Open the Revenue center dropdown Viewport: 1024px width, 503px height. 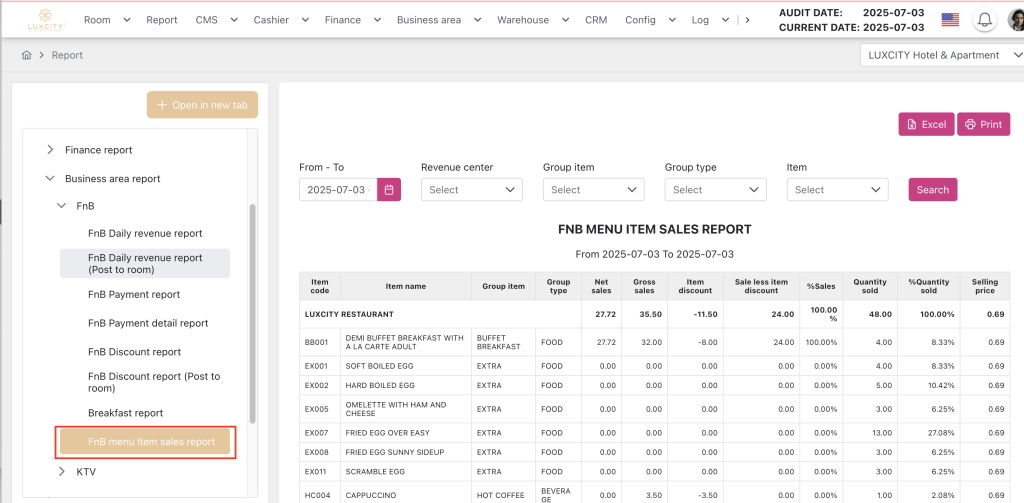[x=471, y=190]
